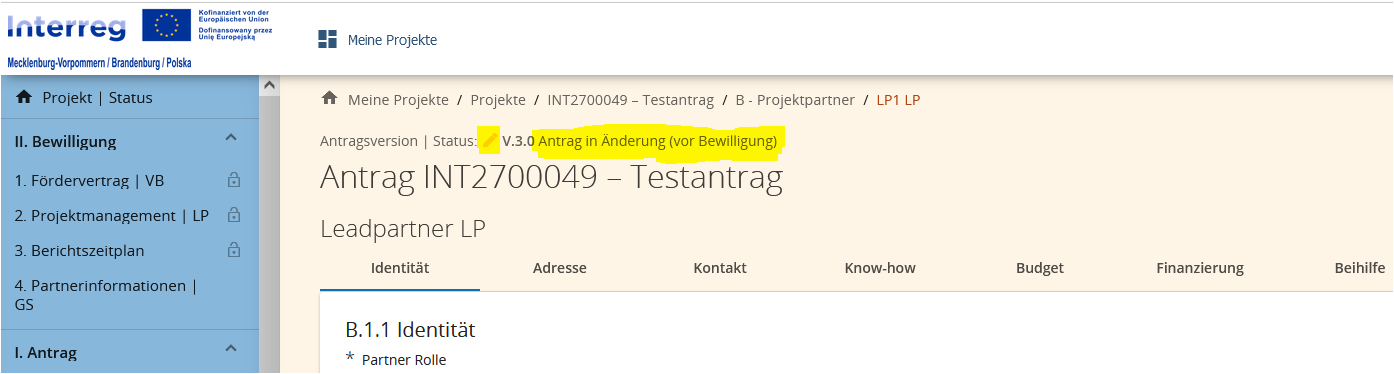
Task: Click the pencil edit icon beside V.3.0
Action: [489, 141]
